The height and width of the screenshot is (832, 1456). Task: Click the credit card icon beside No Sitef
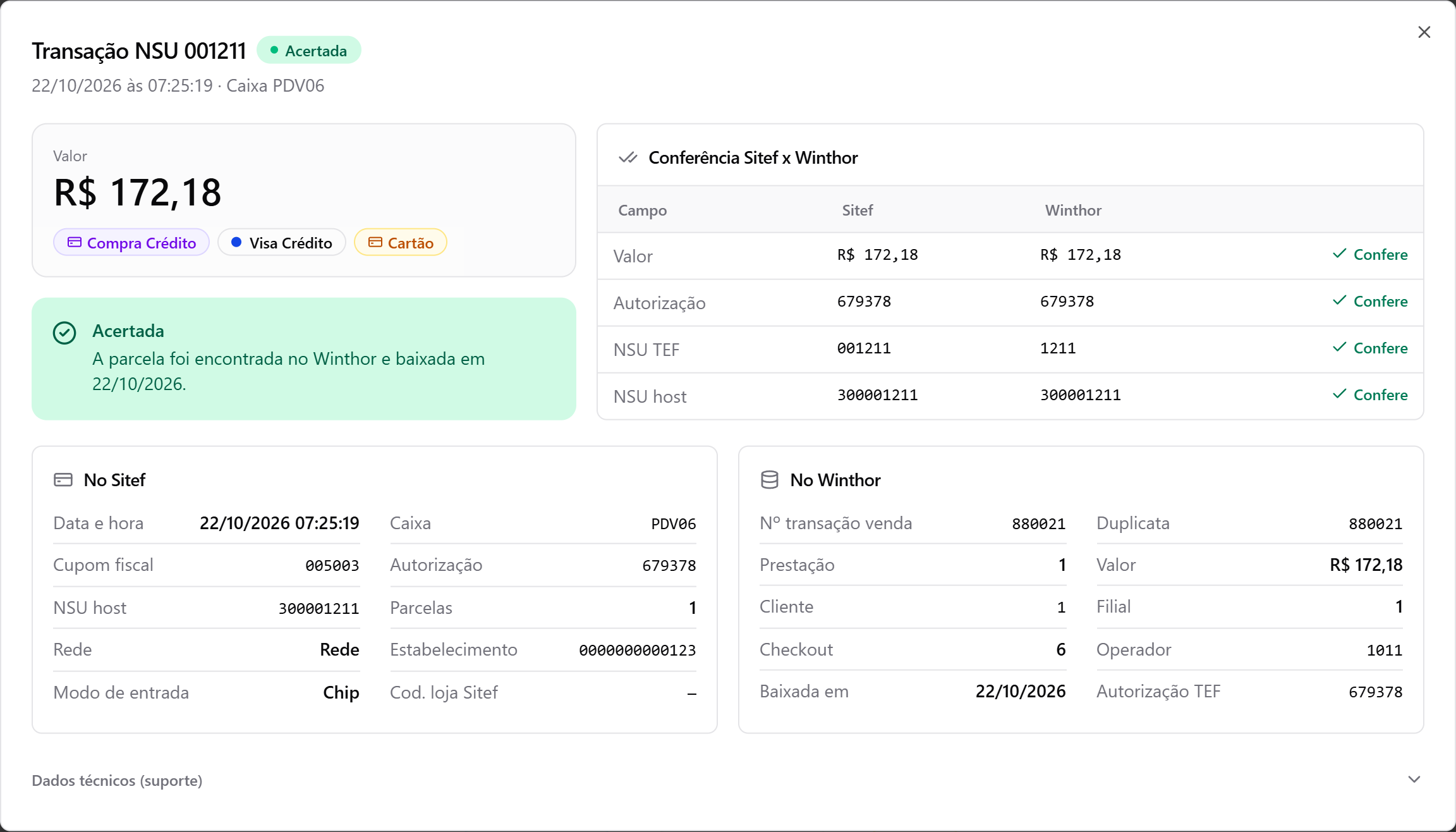coord(63,480)
